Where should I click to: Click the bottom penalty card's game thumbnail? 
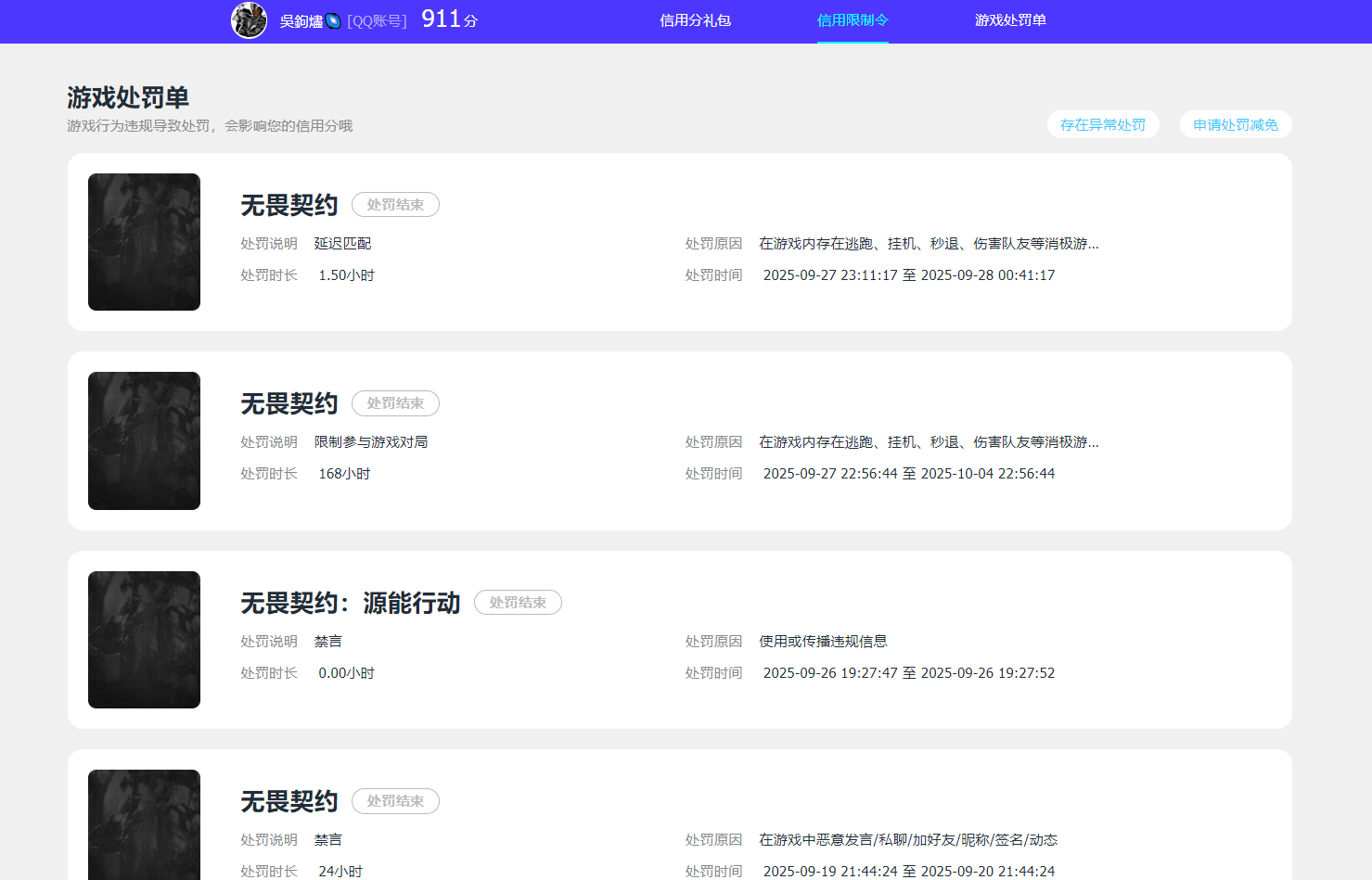pos(144,824)
